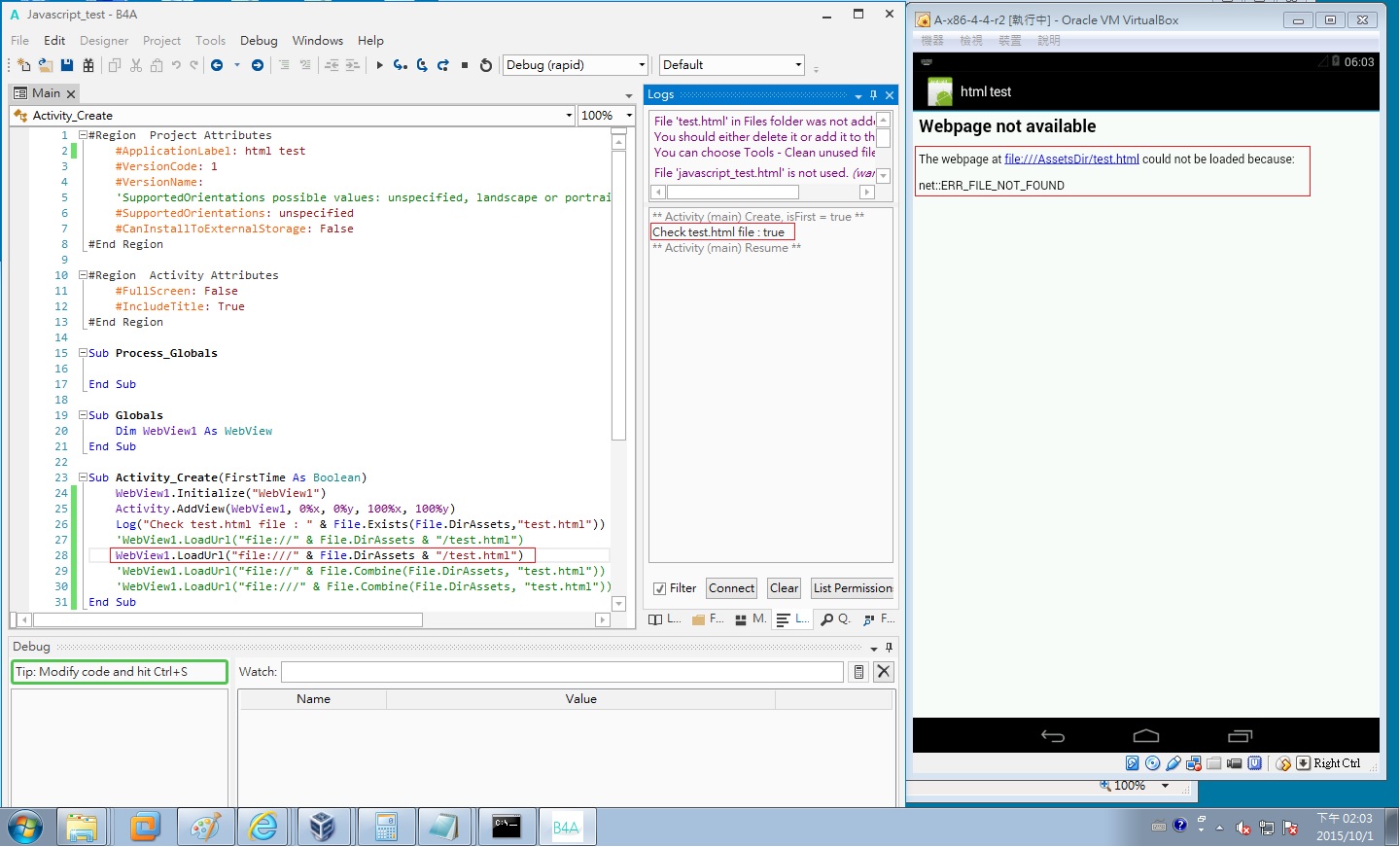Open the 100% zoom dropdown
Viewport: 1400px width, 847px height.
(x=629, y=116)
